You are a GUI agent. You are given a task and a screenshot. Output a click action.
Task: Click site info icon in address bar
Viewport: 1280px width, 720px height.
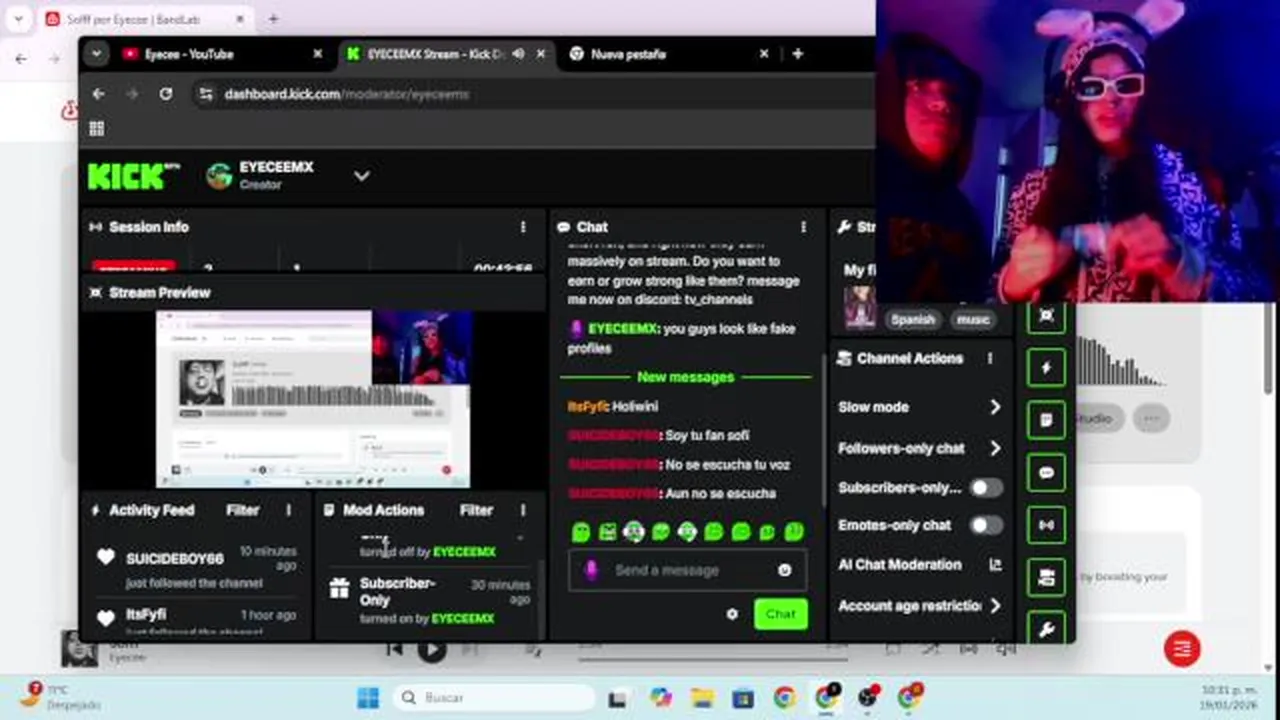(x=206, y=94)
